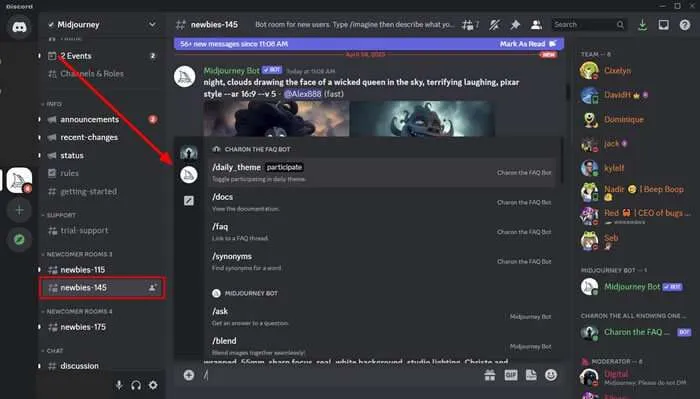Open pinned messages
The height and width of the screenshot is (399, 700).
515,25
